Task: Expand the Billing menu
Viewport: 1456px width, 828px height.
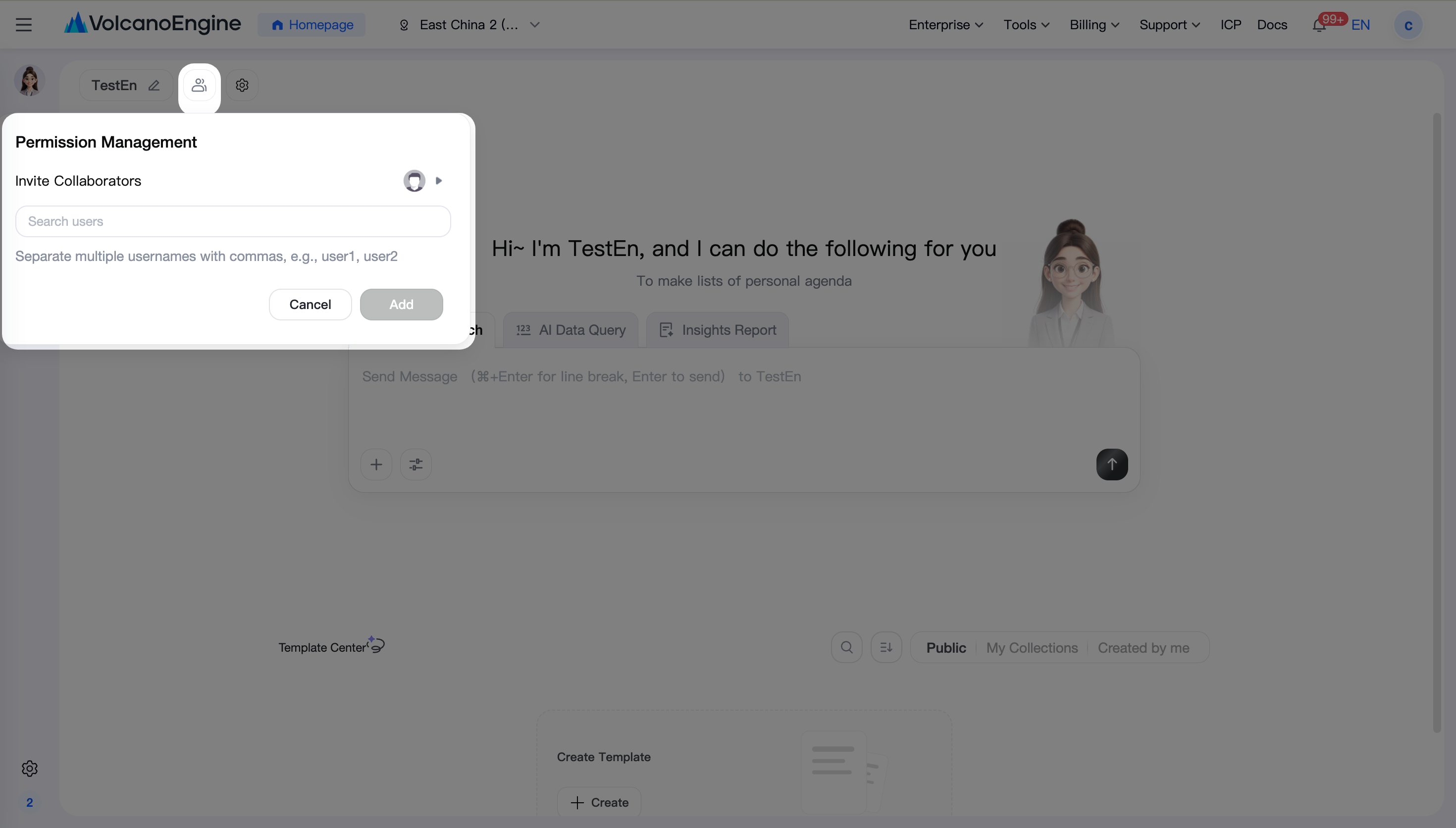Action: [1094, 25]
